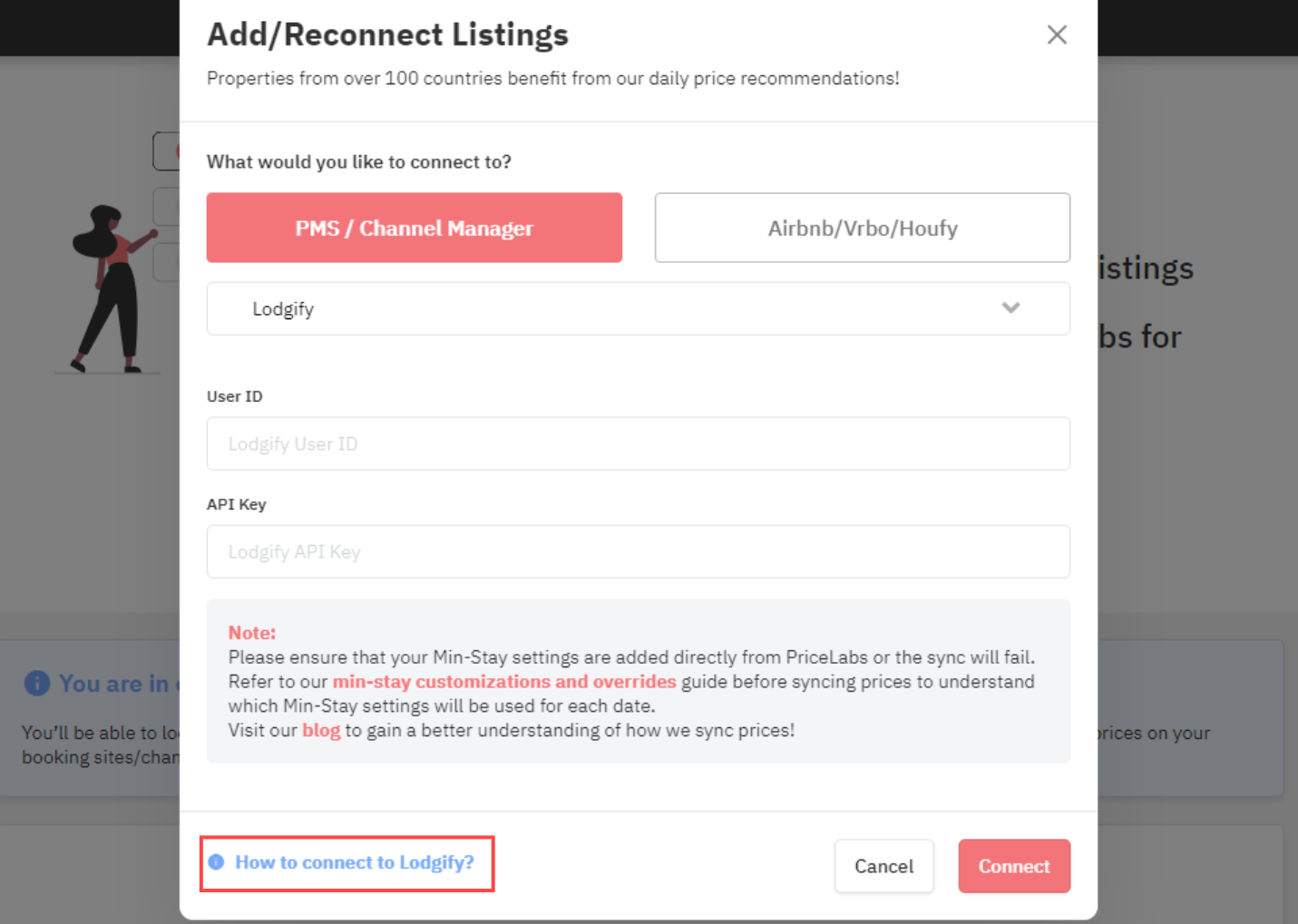Focus the Lodgify API Key field

pyautogui.click(x=639, y=551)
